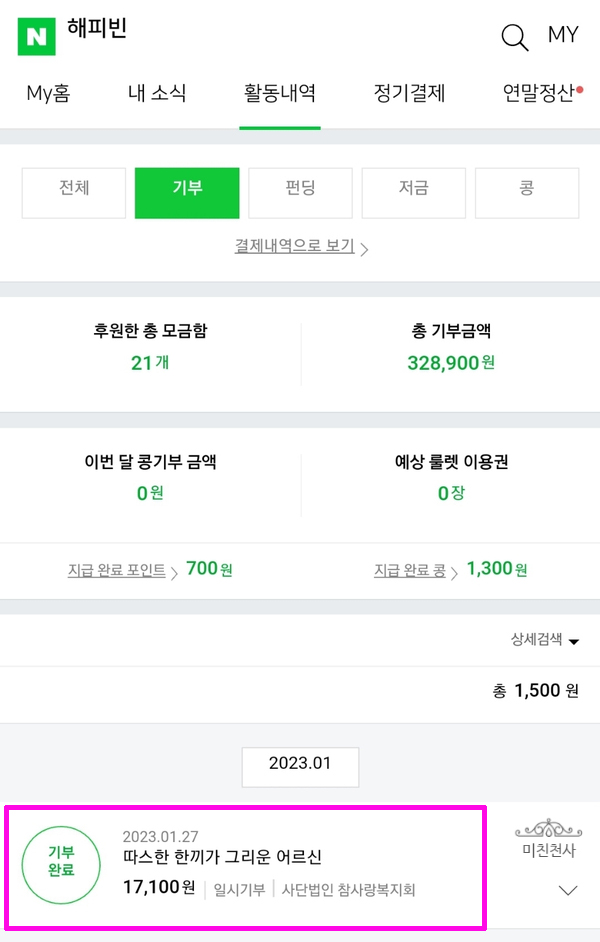Go to the 정기결제 tab
Image resolution: width=600 pixels, height=942 pixels.
(409, 94)
